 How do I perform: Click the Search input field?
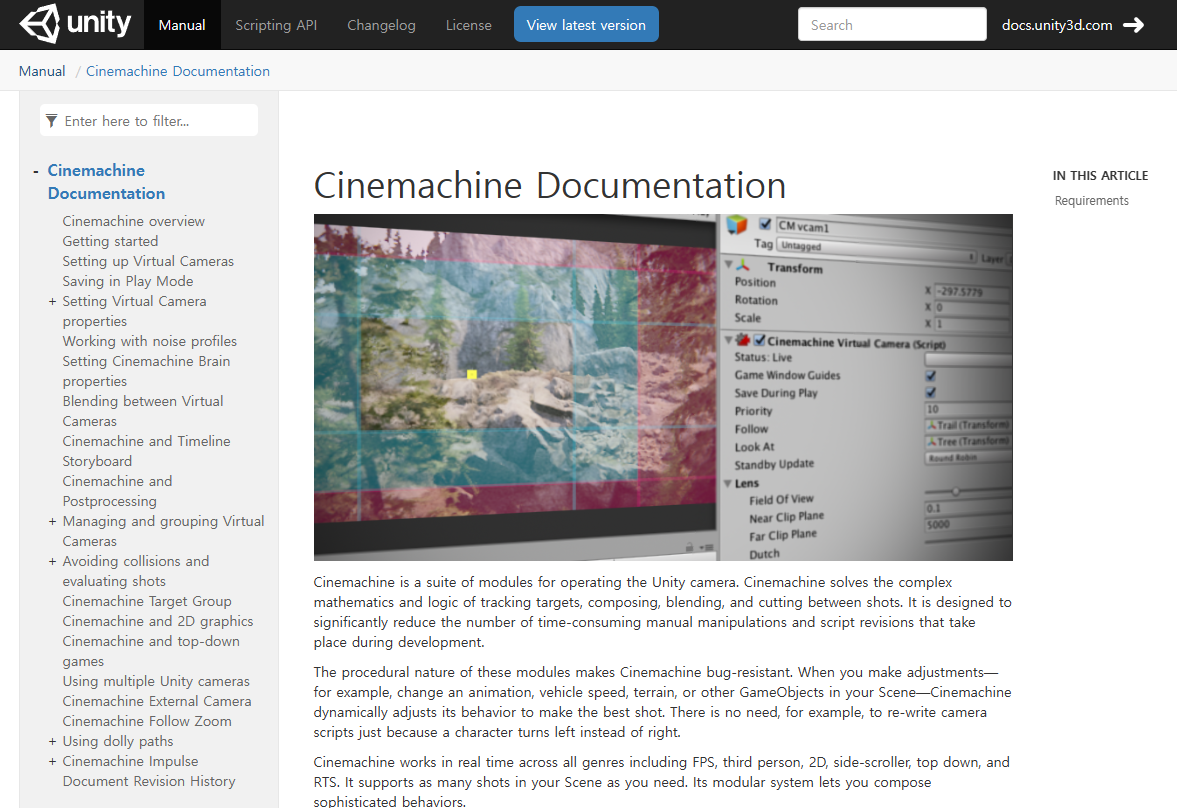click(x=892, y=24)
